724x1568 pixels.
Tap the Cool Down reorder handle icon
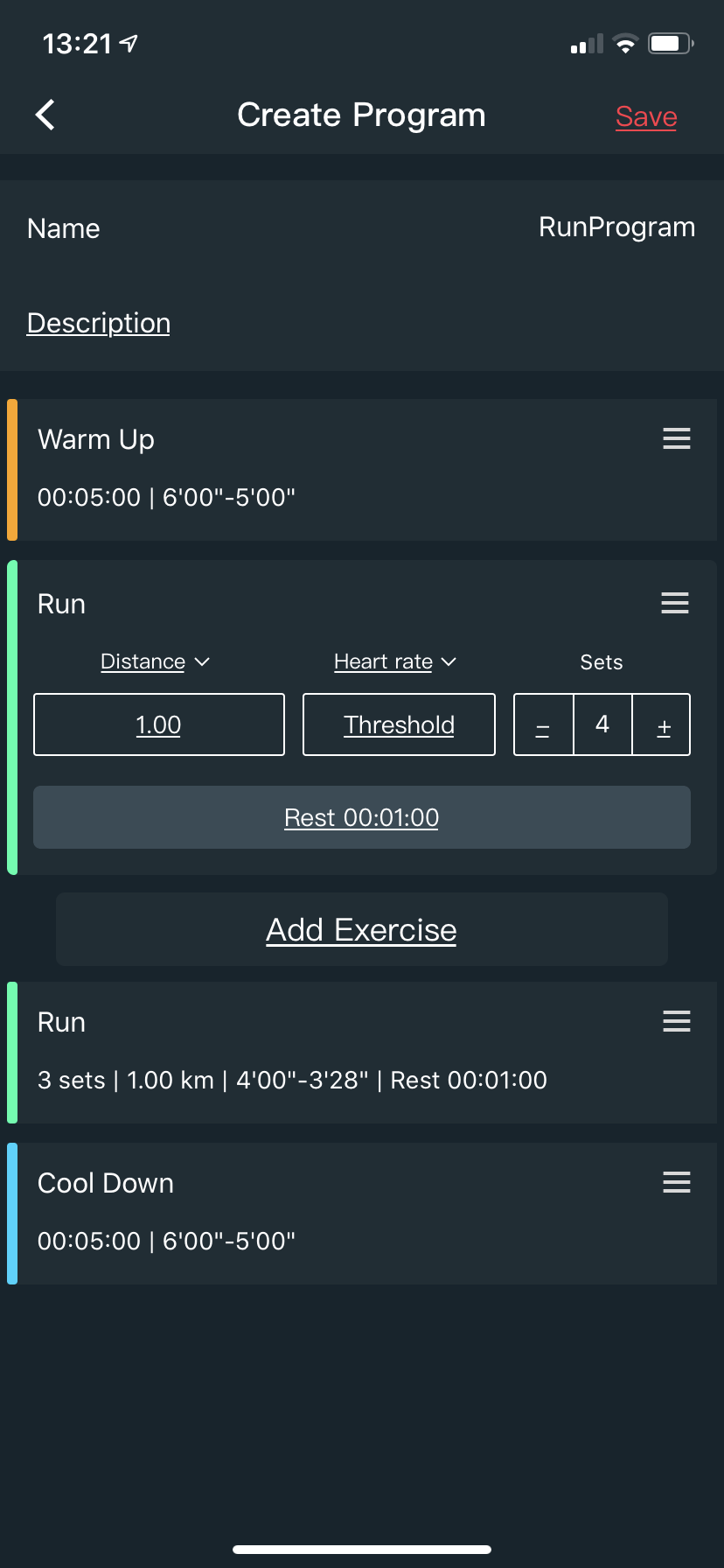coord(676,1182)
